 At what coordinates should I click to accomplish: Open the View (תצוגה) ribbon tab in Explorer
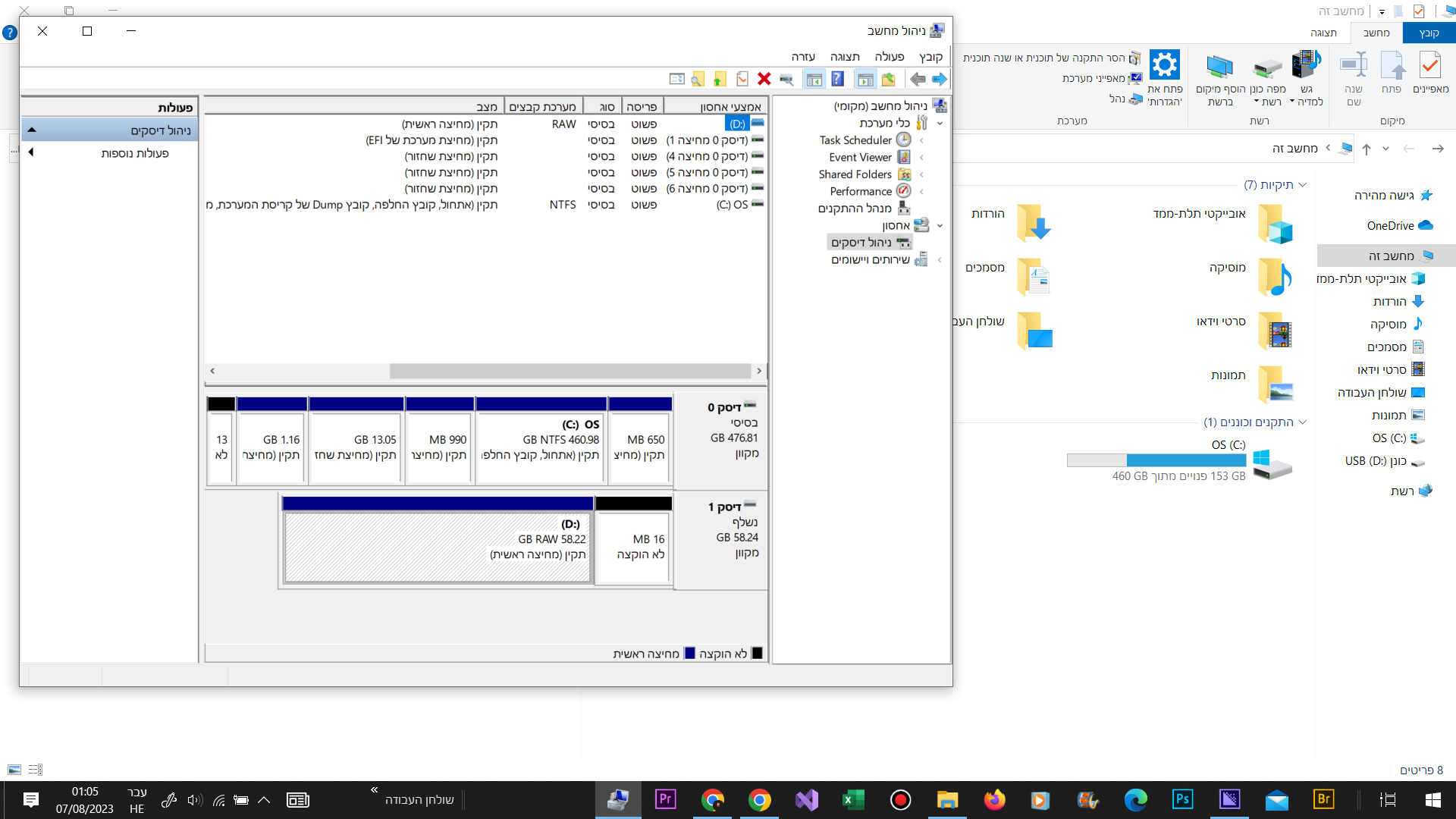click(1323, 33)
